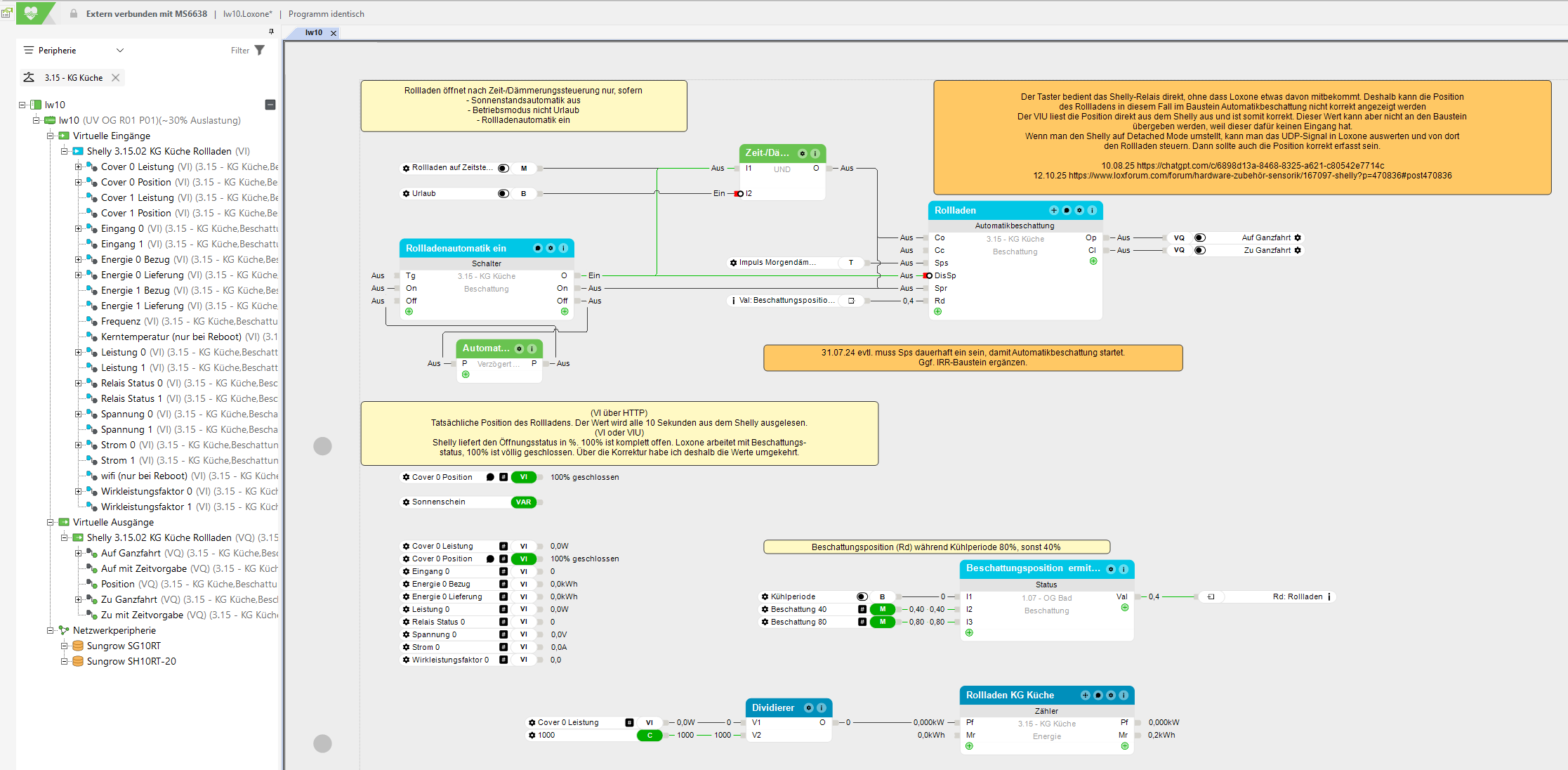Expand the Sungrow SG10RT node

click(x=65, y=646)
